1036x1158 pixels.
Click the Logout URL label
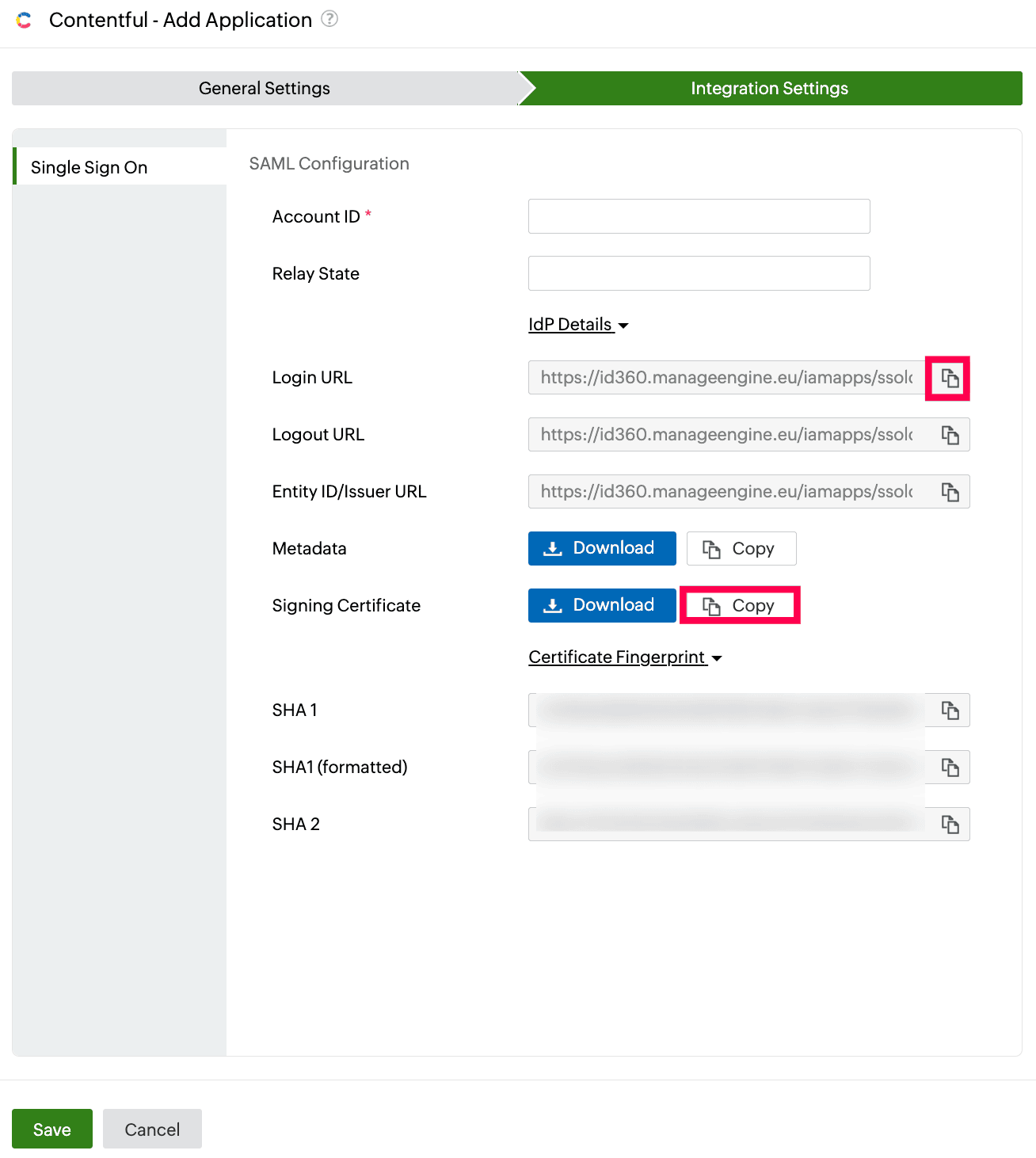tap(318, 435)
